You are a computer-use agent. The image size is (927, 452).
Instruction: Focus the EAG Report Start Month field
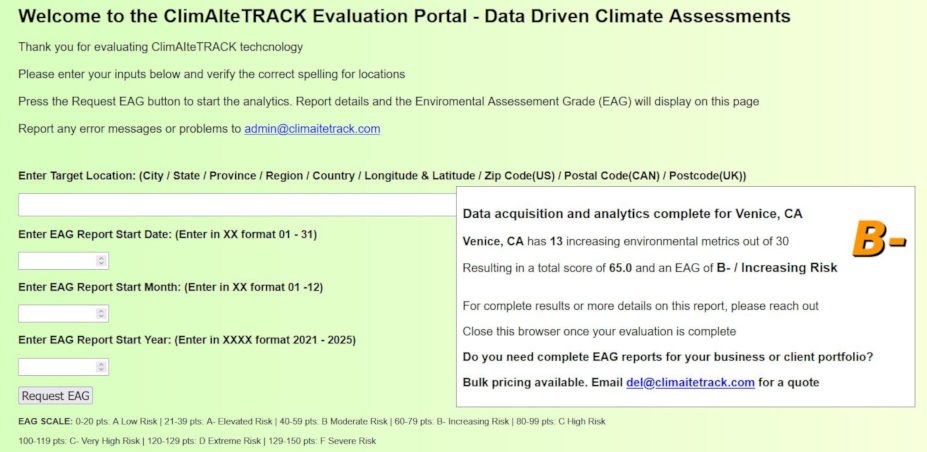tap(56, 314)
